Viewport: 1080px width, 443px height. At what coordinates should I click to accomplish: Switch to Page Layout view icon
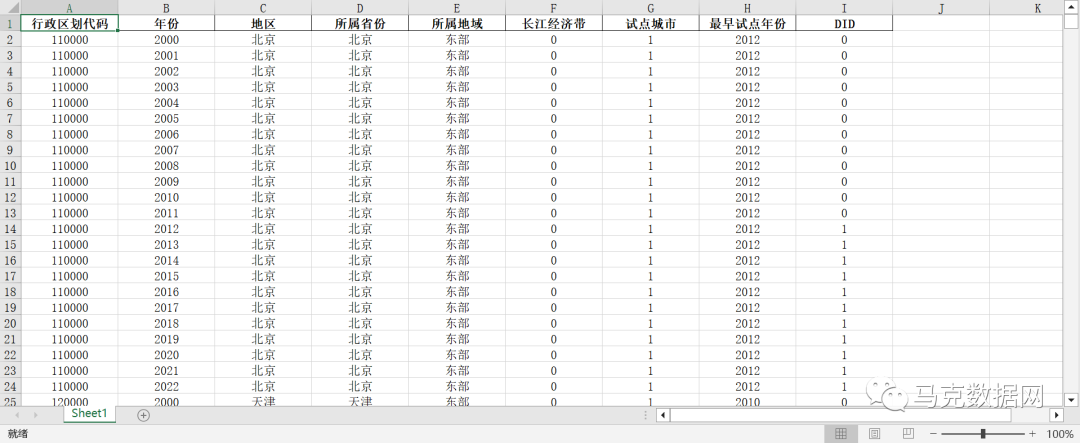(874, 433)
